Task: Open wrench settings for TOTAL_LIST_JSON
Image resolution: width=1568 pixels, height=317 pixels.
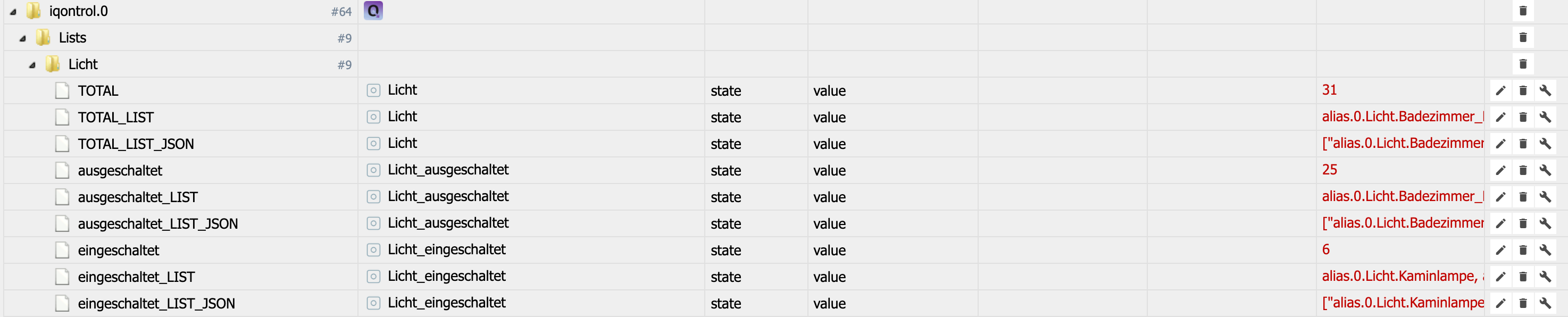Action: tap(1545, 144)
